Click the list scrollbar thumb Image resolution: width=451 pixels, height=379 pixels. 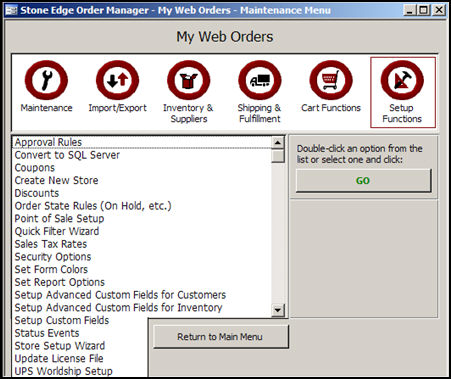coord(278,156)
